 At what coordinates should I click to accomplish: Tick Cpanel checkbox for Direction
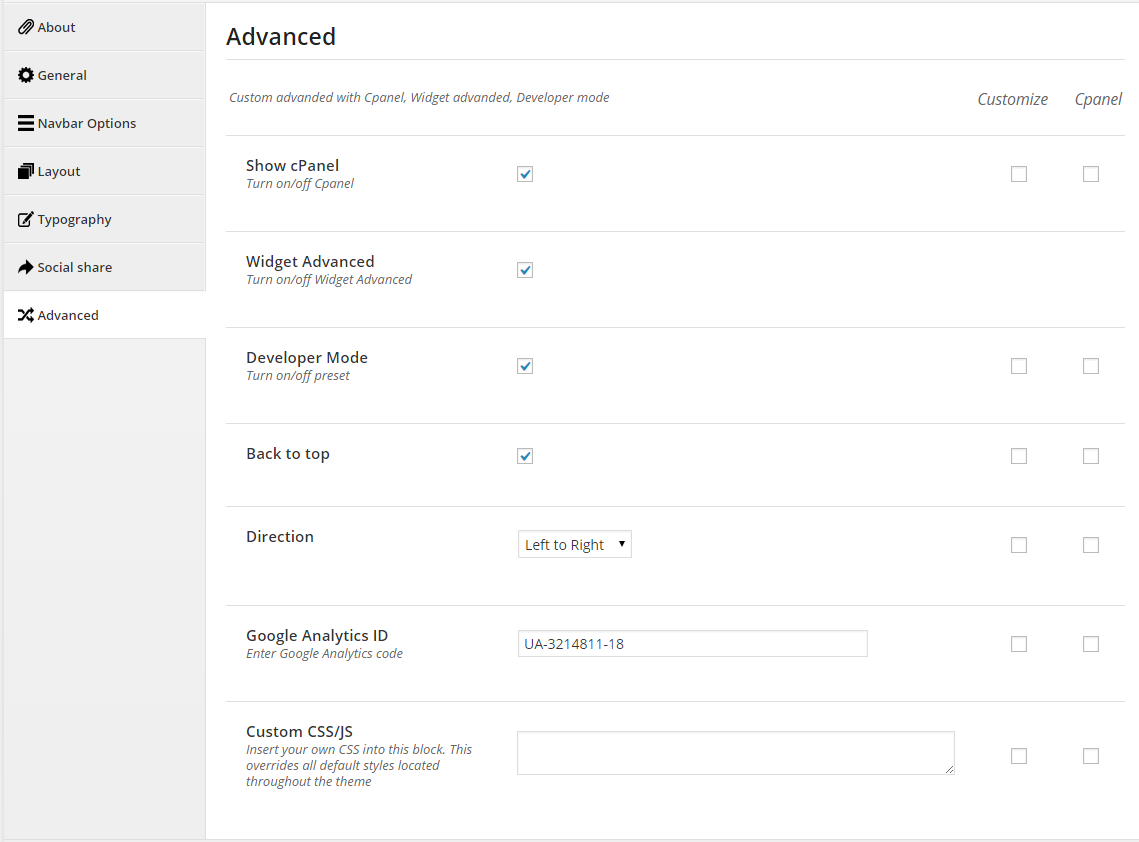(x=1090, y=545)
